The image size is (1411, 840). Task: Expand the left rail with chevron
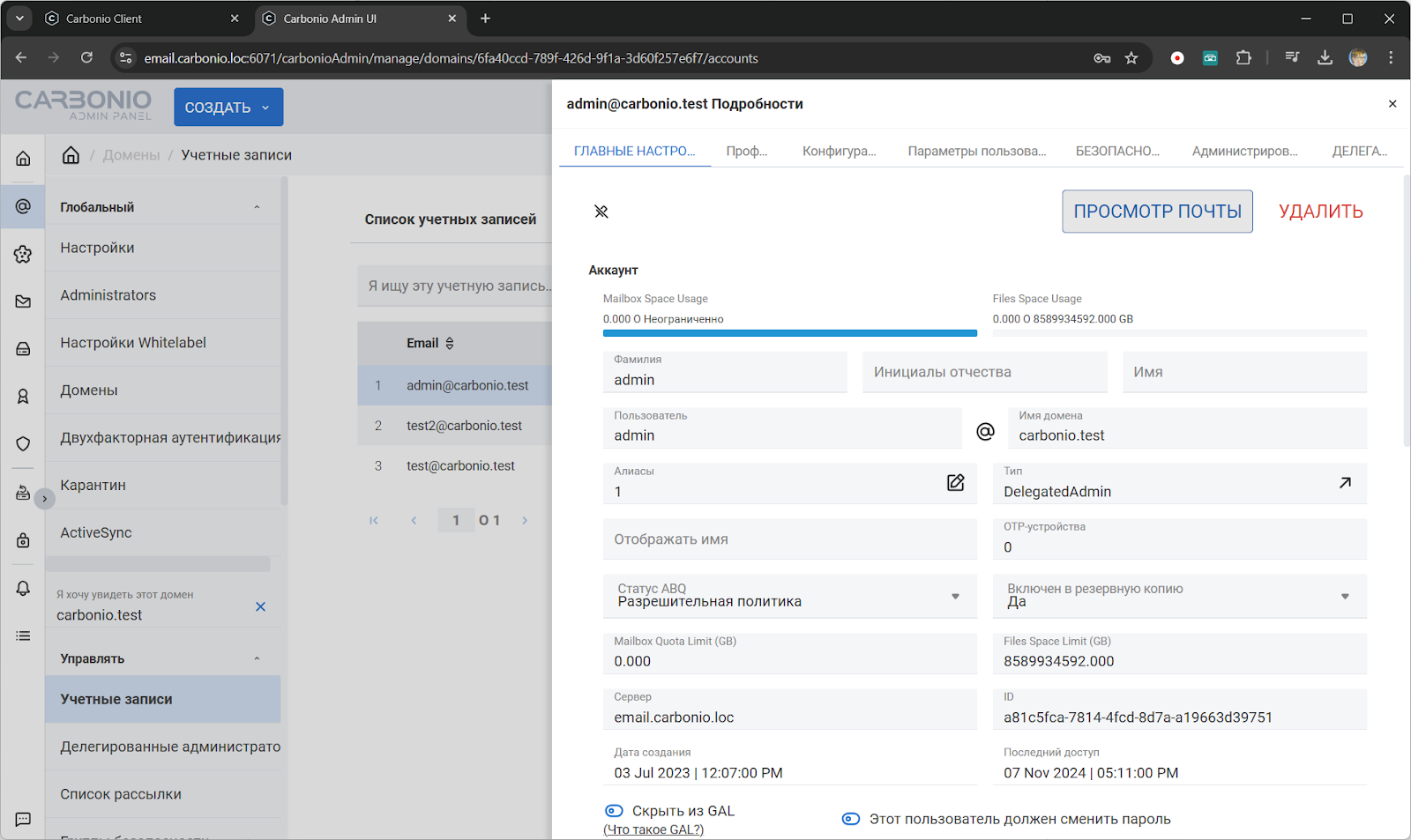tap(44, 499)
